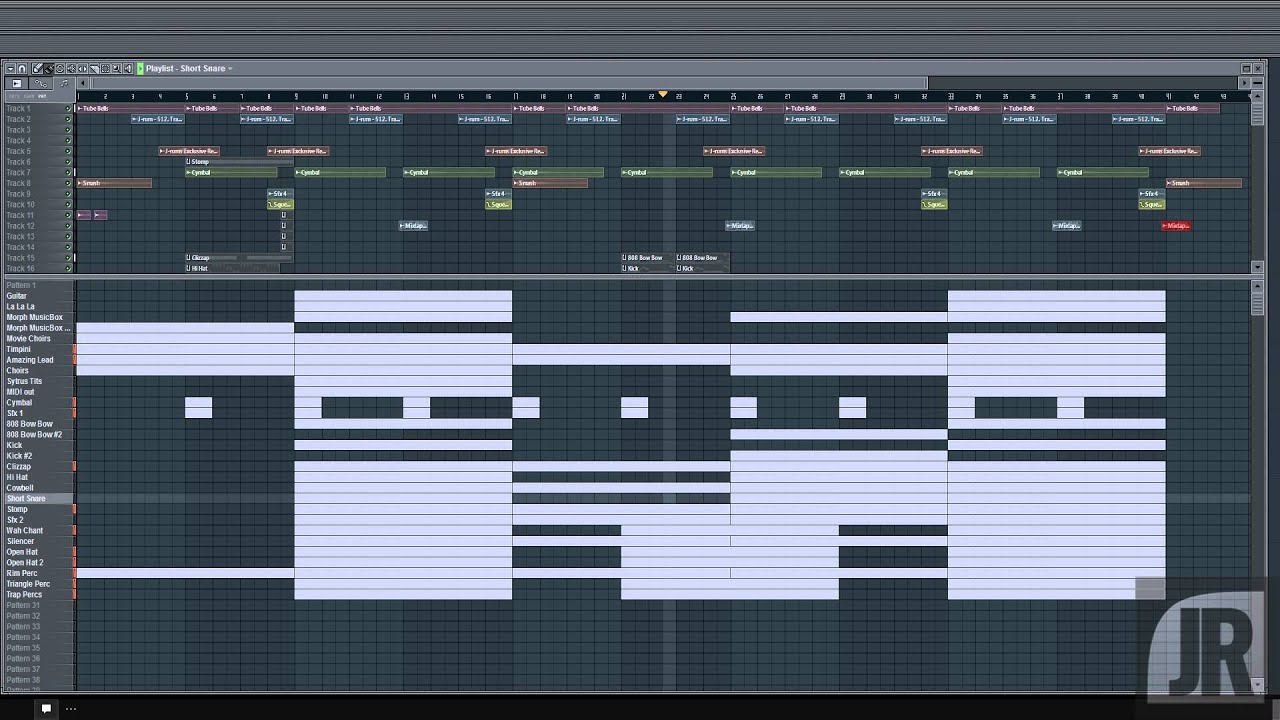The width and height of the screenshot is (1280, 720).
Task: Select the Slice tool
Action: [95, 68]
